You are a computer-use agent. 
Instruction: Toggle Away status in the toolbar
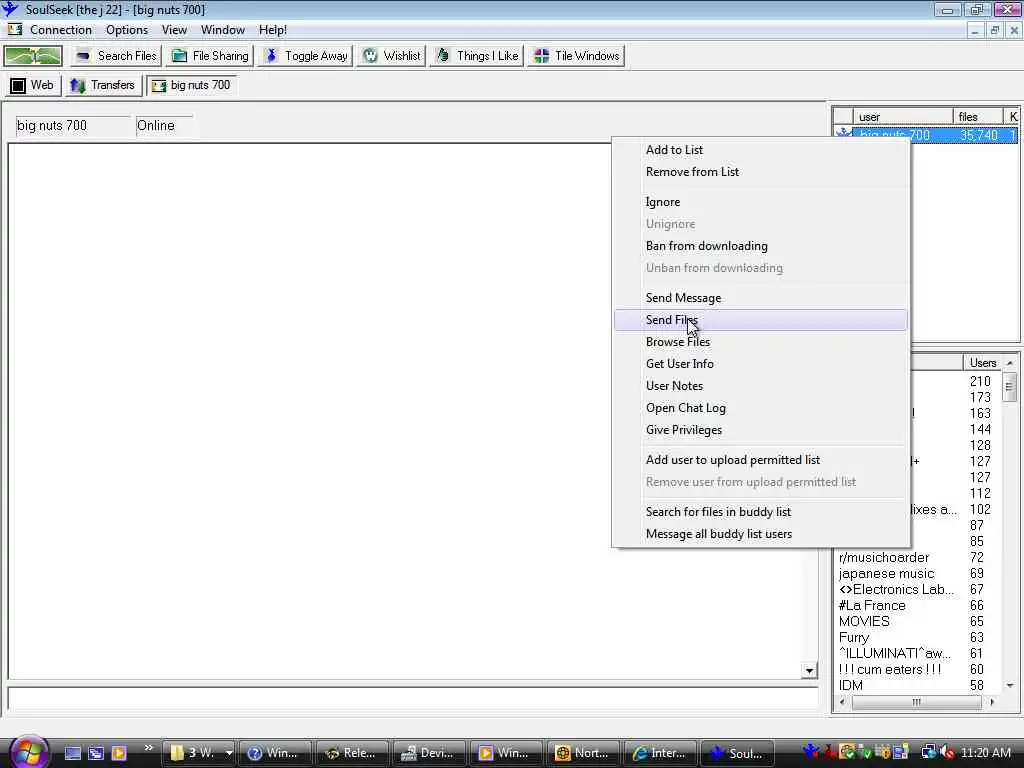(x=306, y=56)
